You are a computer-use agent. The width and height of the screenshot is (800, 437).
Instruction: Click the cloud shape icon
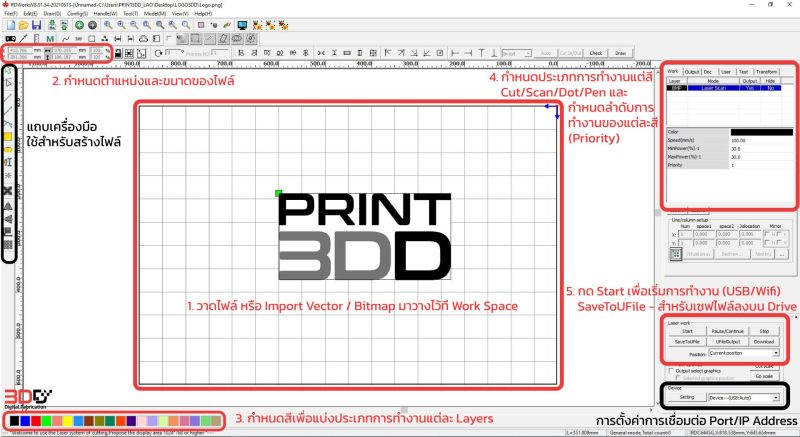click(x=143, y=39)
